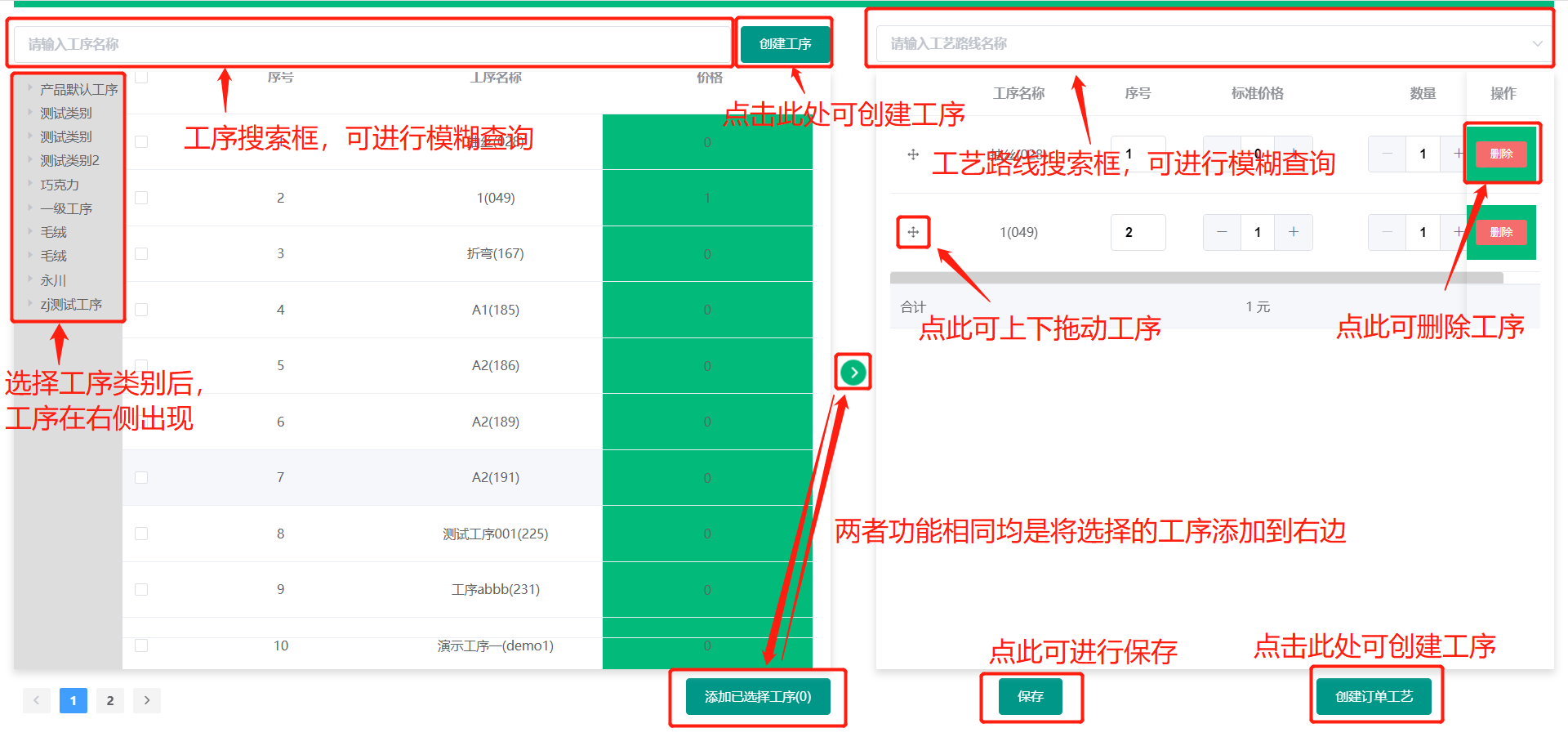The image size is (1568, 737).
Task: Click the horizontal scrollbar under the route table
Action: pyautogui.click(x=1196, y=278)
